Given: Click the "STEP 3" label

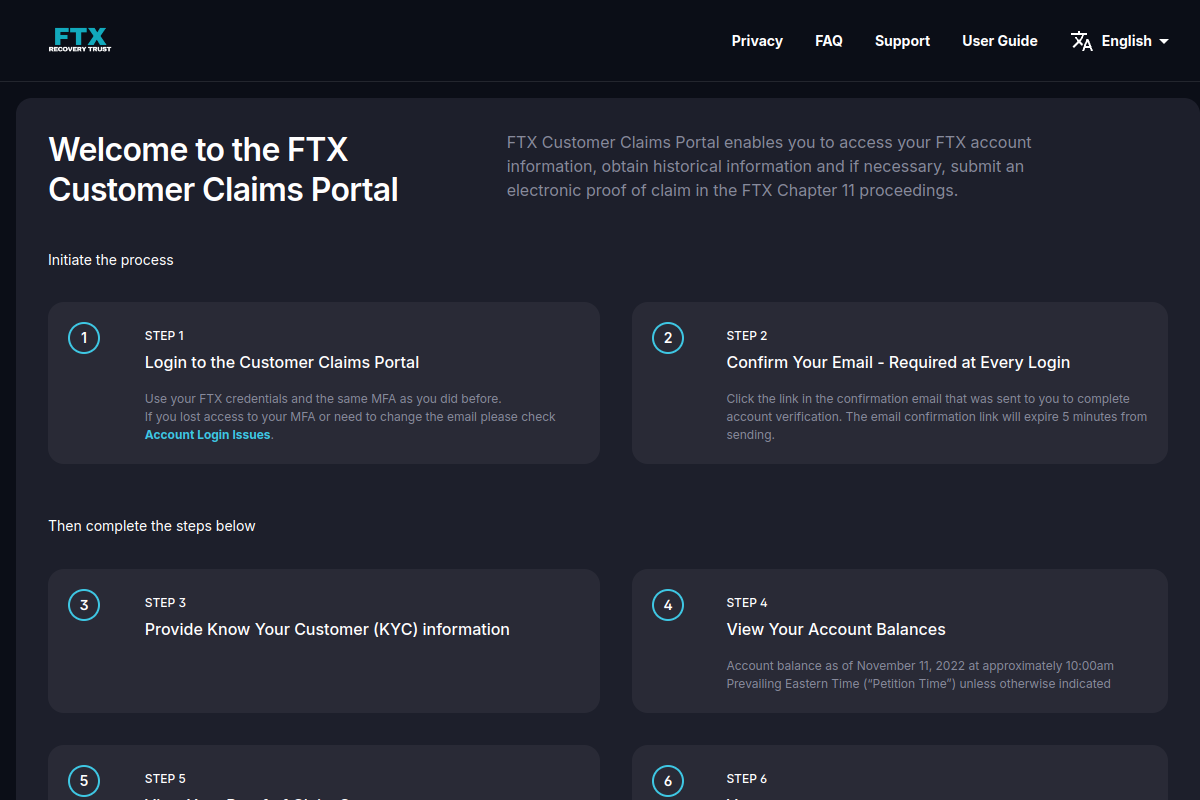Looking at the screenshot, I should (x=166, y=603).
